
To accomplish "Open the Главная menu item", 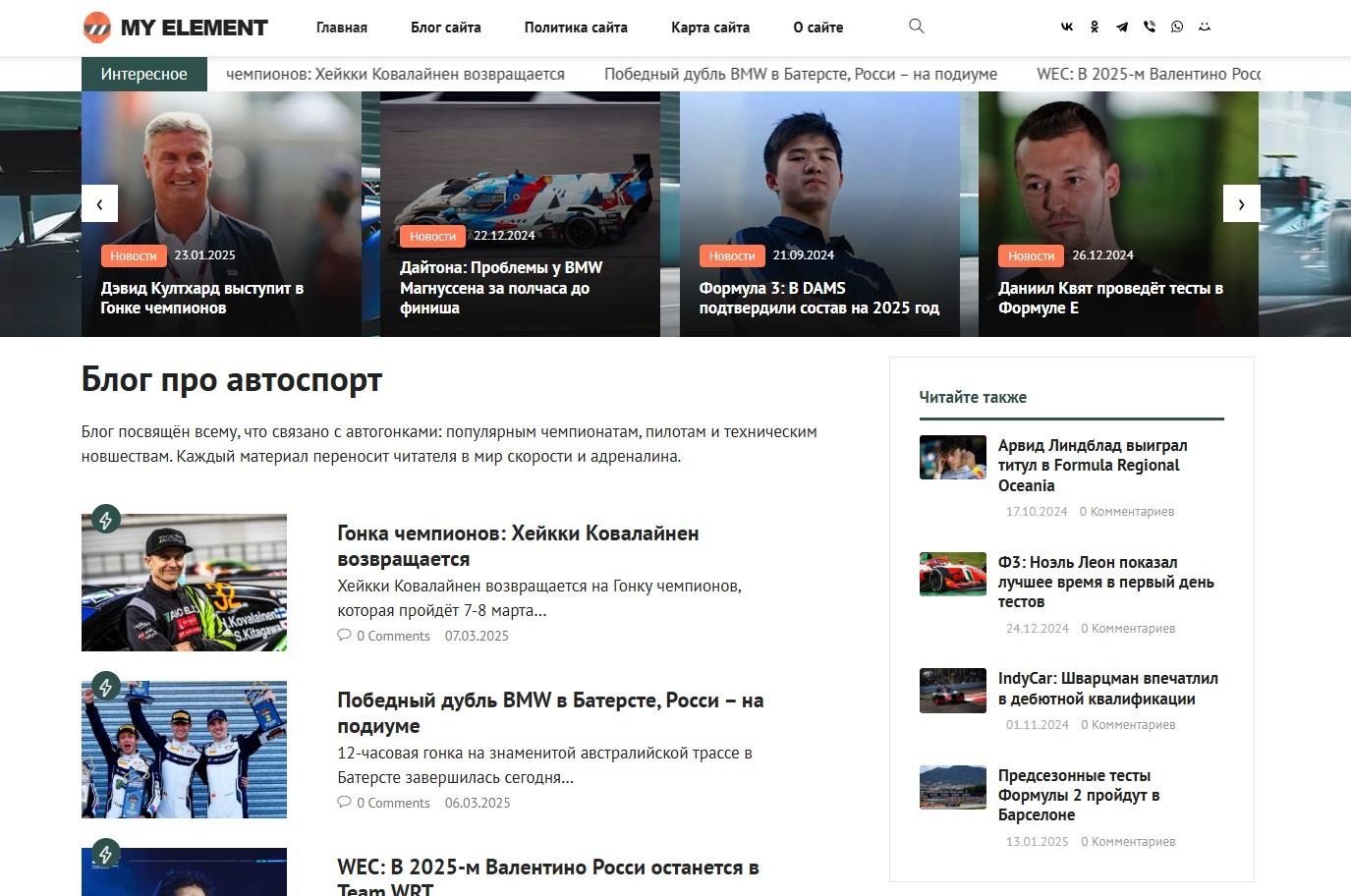I will coord(342,28).
